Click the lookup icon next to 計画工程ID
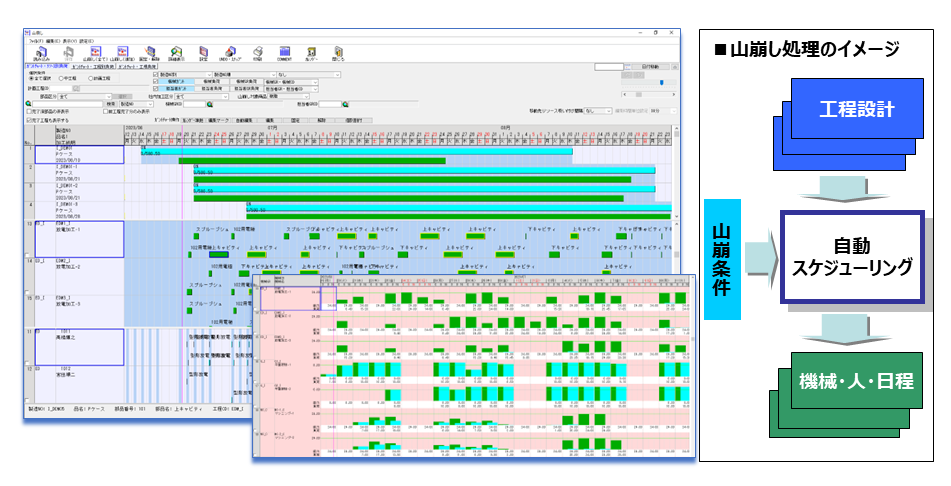 point(76,88)
